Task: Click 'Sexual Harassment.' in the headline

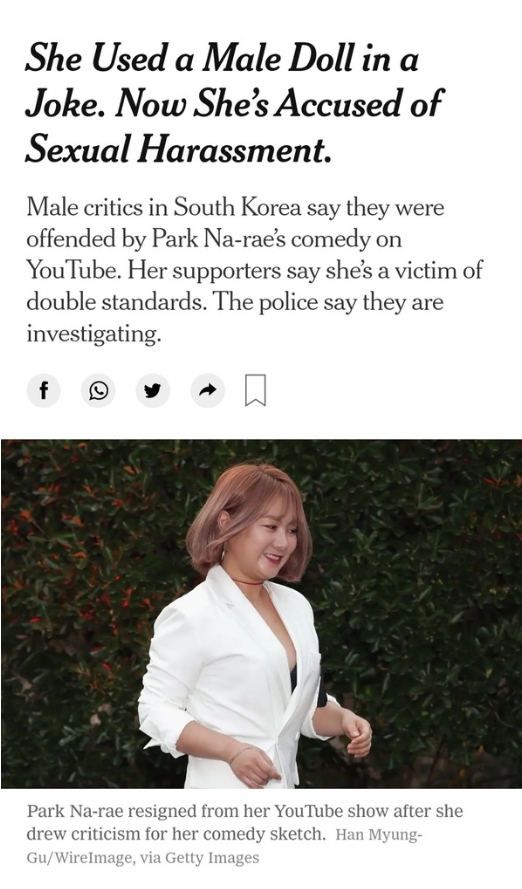Action: click(x=178, y=149)
